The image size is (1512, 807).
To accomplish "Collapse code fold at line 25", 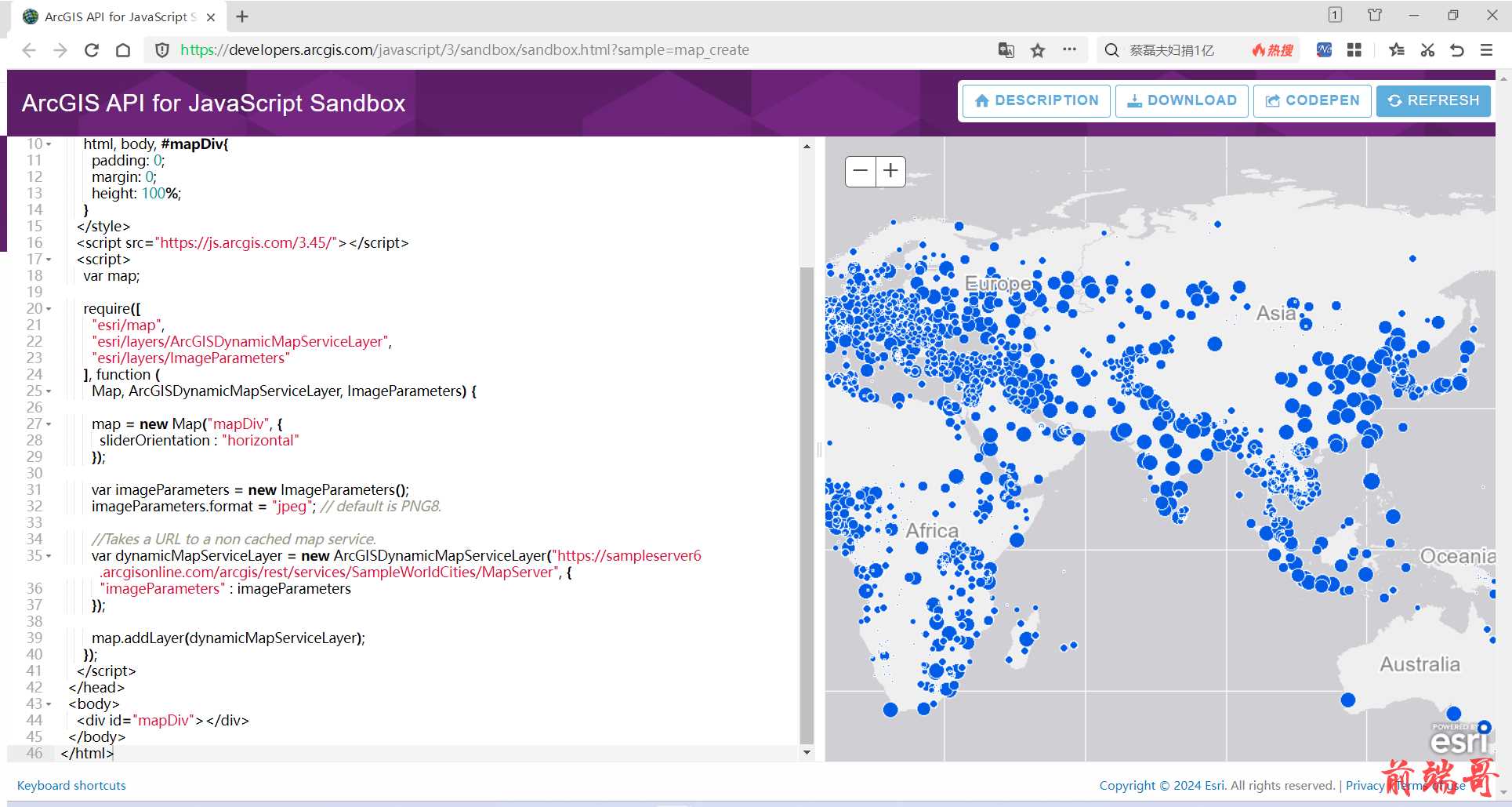I will (x=49, y=391).
